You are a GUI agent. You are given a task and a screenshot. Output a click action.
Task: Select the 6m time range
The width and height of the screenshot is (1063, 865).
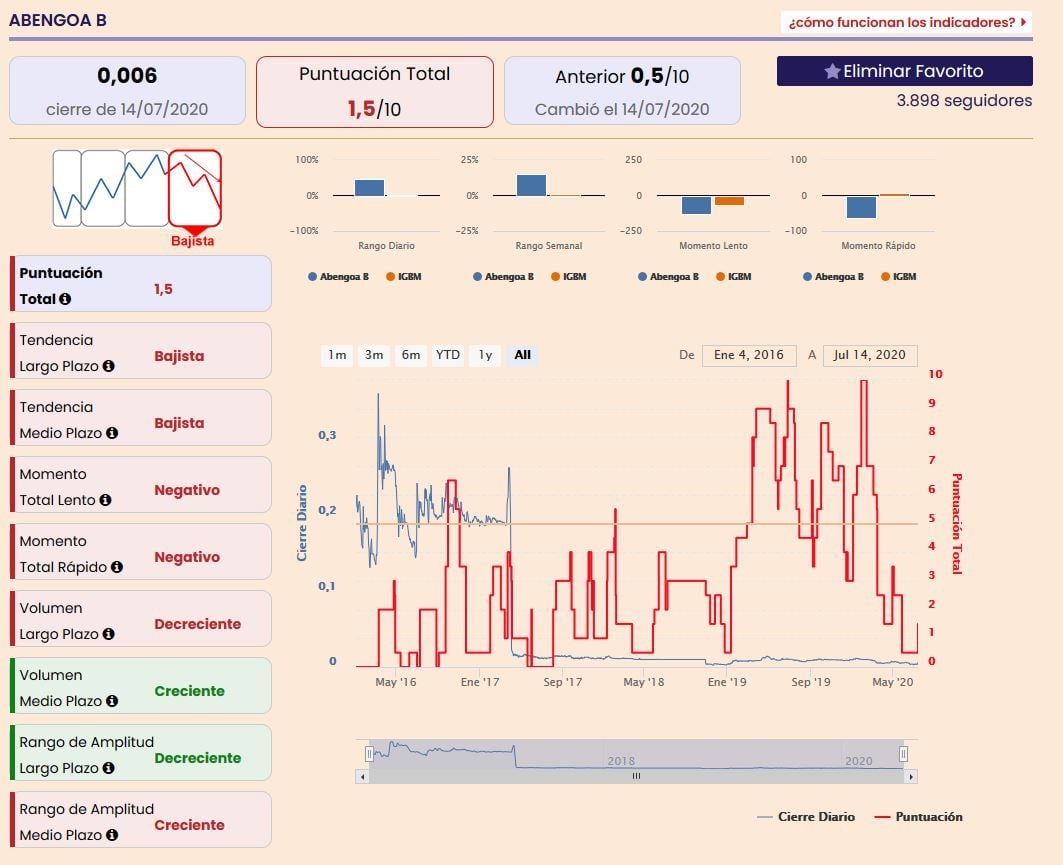[410, 355]
